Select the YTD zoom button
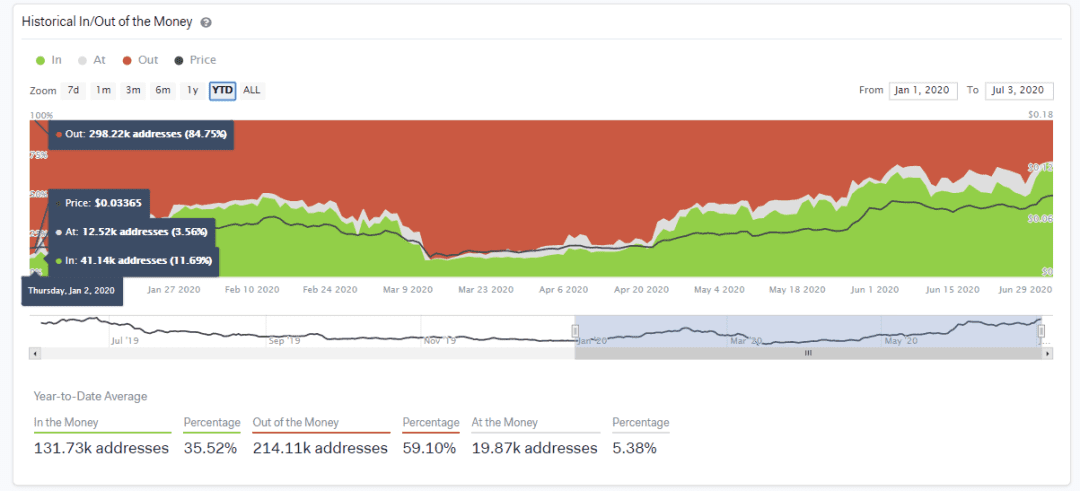 click(x=222, y=90)
